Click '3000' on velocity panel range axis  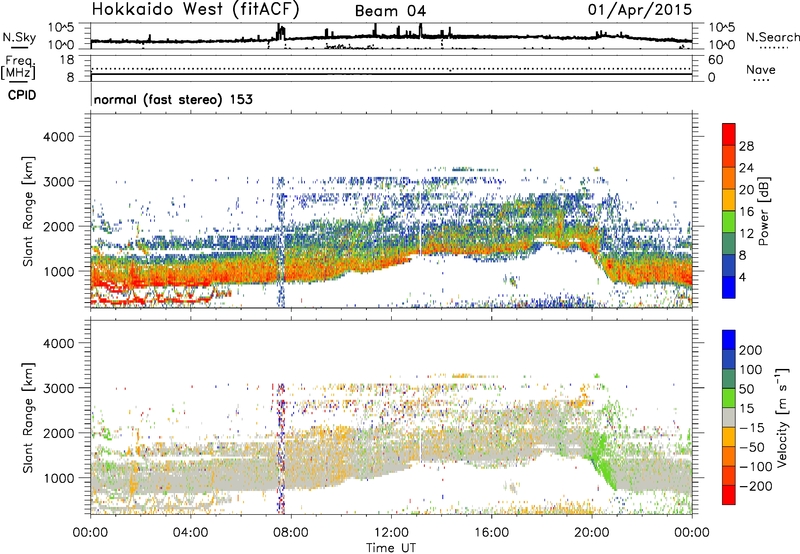pyautogui.click(x=59, y=388)
